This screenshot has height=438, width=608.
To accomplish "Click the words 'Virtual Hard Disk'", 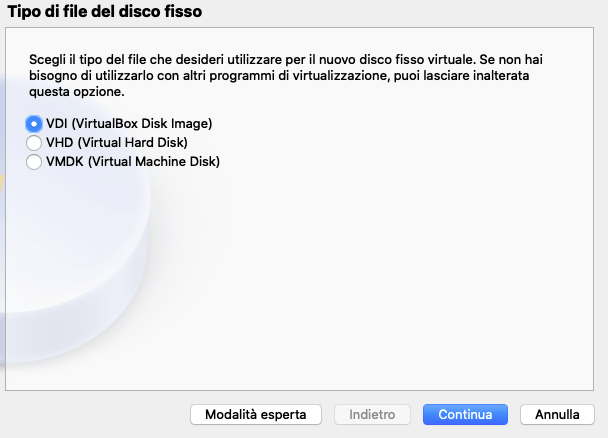I will [x=133, y=143].
